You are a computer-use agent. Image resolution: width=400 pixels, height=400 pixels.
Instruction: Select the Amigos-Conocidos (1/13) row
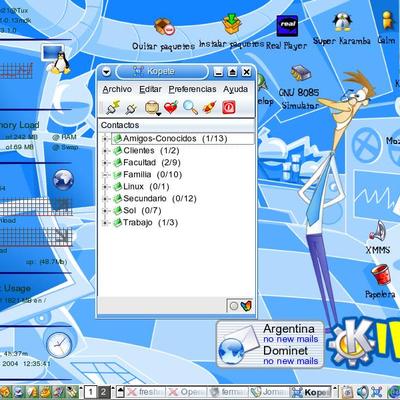tap(183, 139)
